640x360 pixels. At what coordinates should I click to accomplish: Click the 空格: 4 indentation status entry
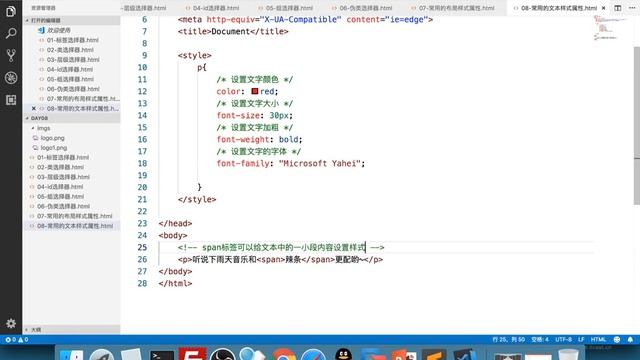pyautogui.click(x=540, y=340)
